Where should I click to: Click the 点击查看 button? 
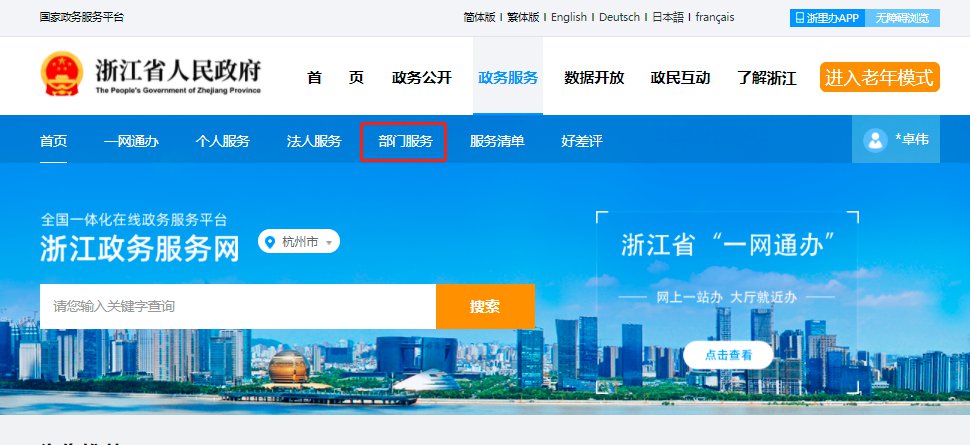[x=728, y=355]
